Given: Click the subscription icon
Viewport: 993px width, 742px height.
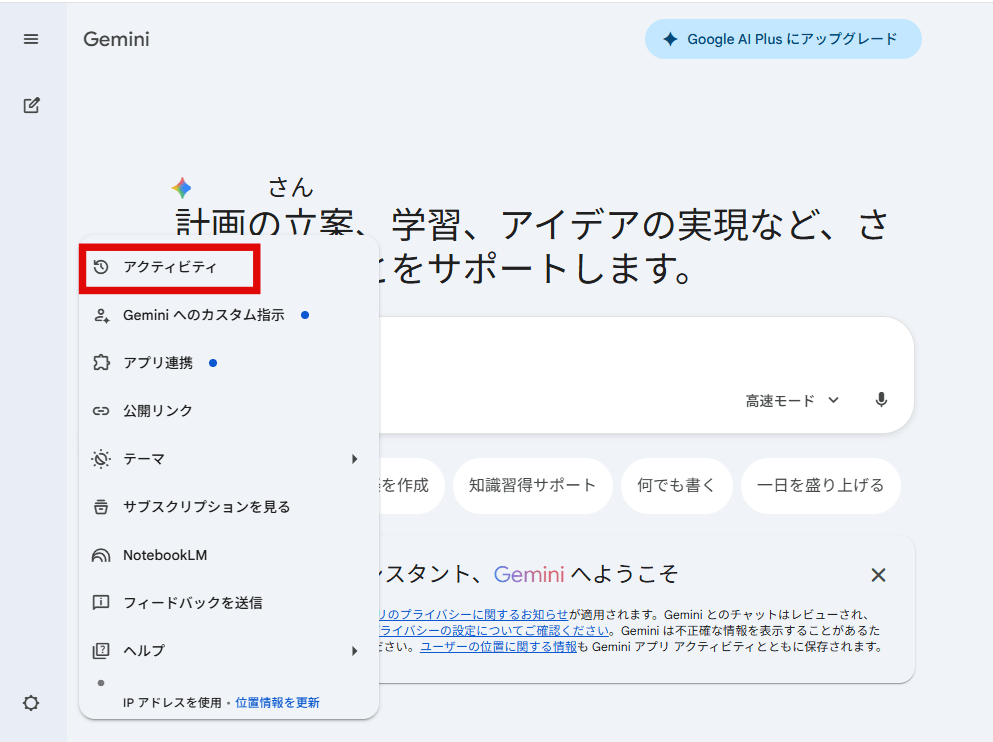Looking at the screenshot, I should click(x=101, y=506).
